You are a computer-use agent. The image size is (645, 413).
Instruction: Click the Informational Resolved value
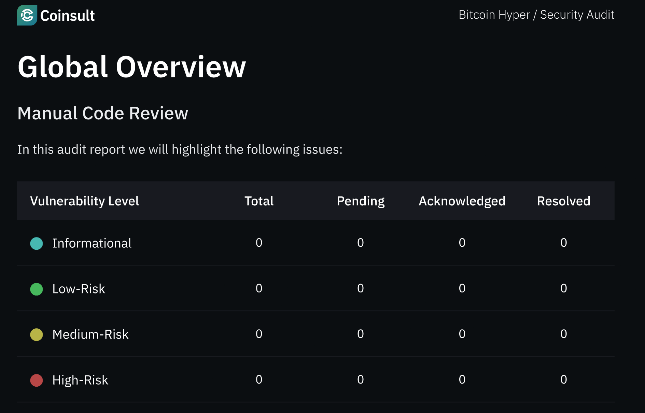(x=564, y=243)
